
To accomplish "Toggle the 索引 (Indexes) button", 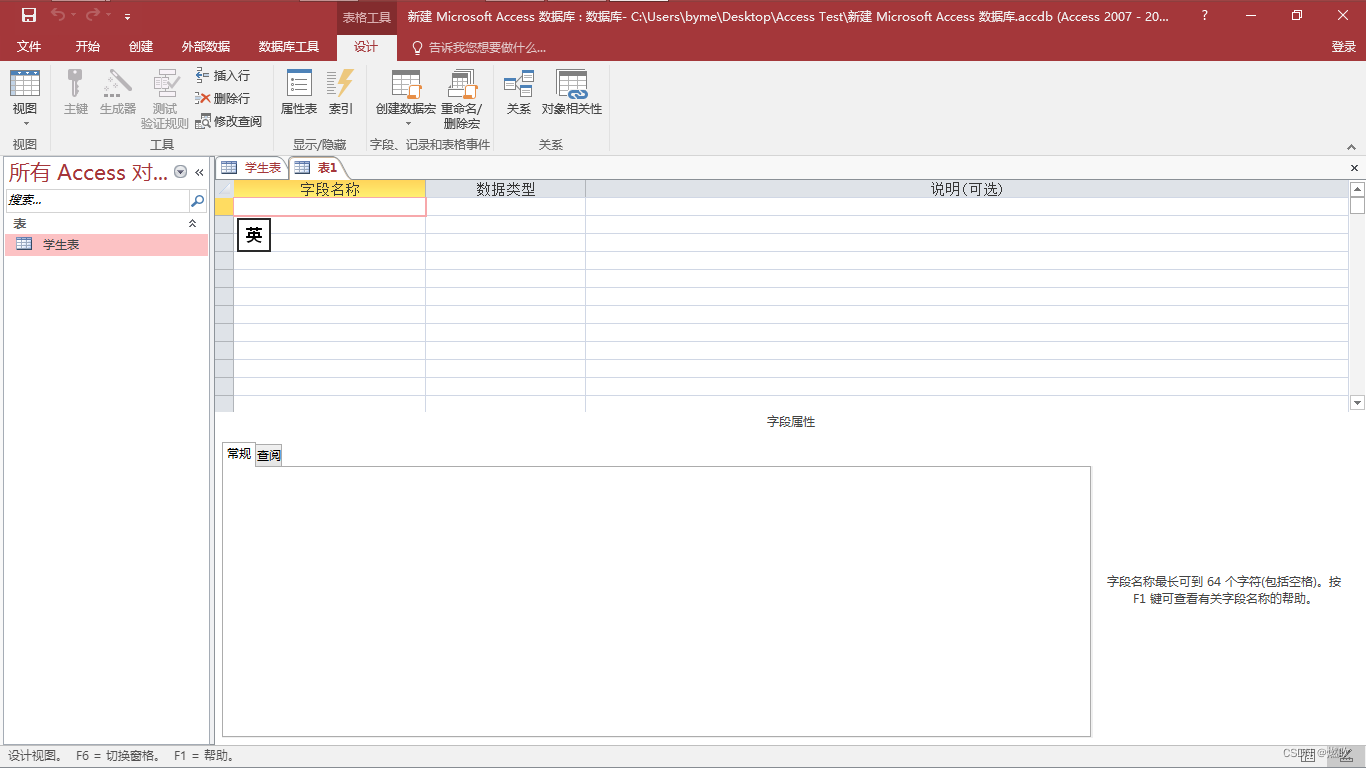I will pos(341,93).
